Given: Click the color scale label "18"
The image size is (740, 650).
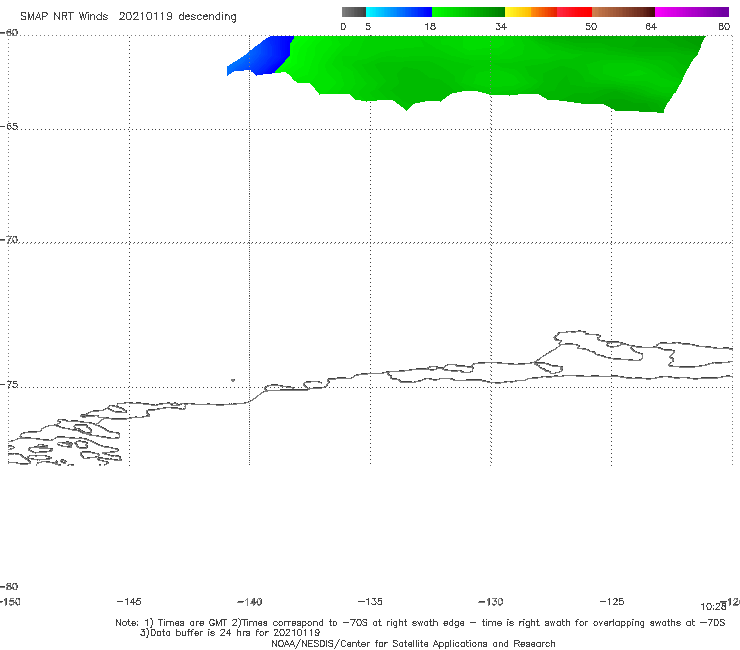Looking at the screenshot, I should point(430,27).
